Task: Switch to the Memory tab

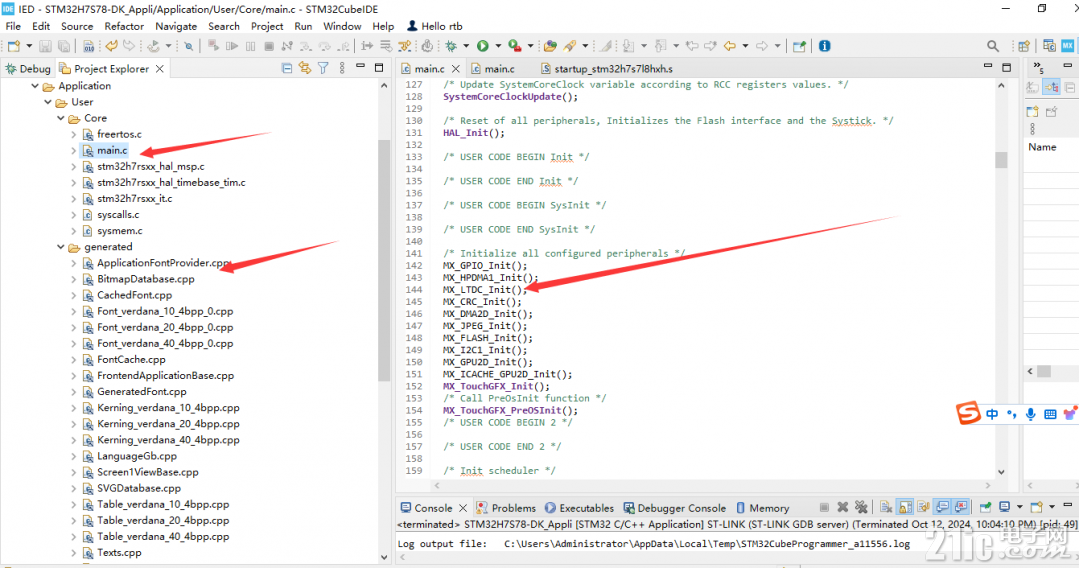Action: [762, 508]
